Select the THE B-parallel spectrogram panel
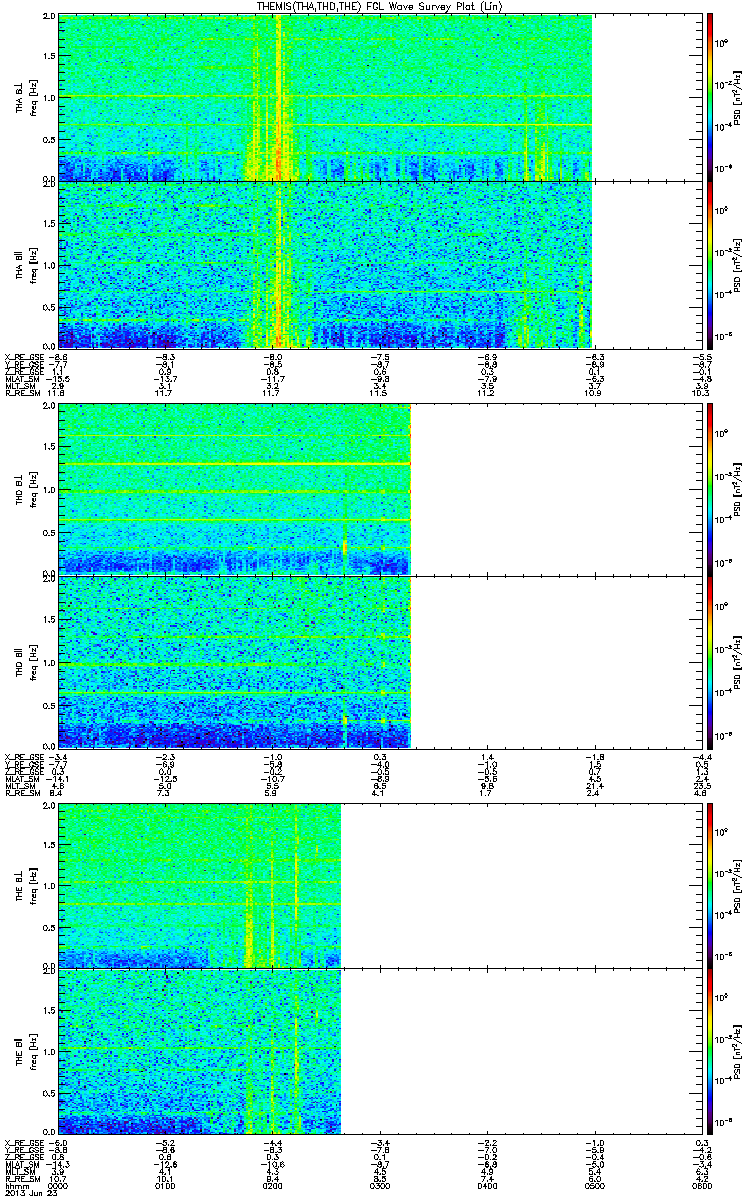Screen dimensions: 750x1200 coord(378,1051)
